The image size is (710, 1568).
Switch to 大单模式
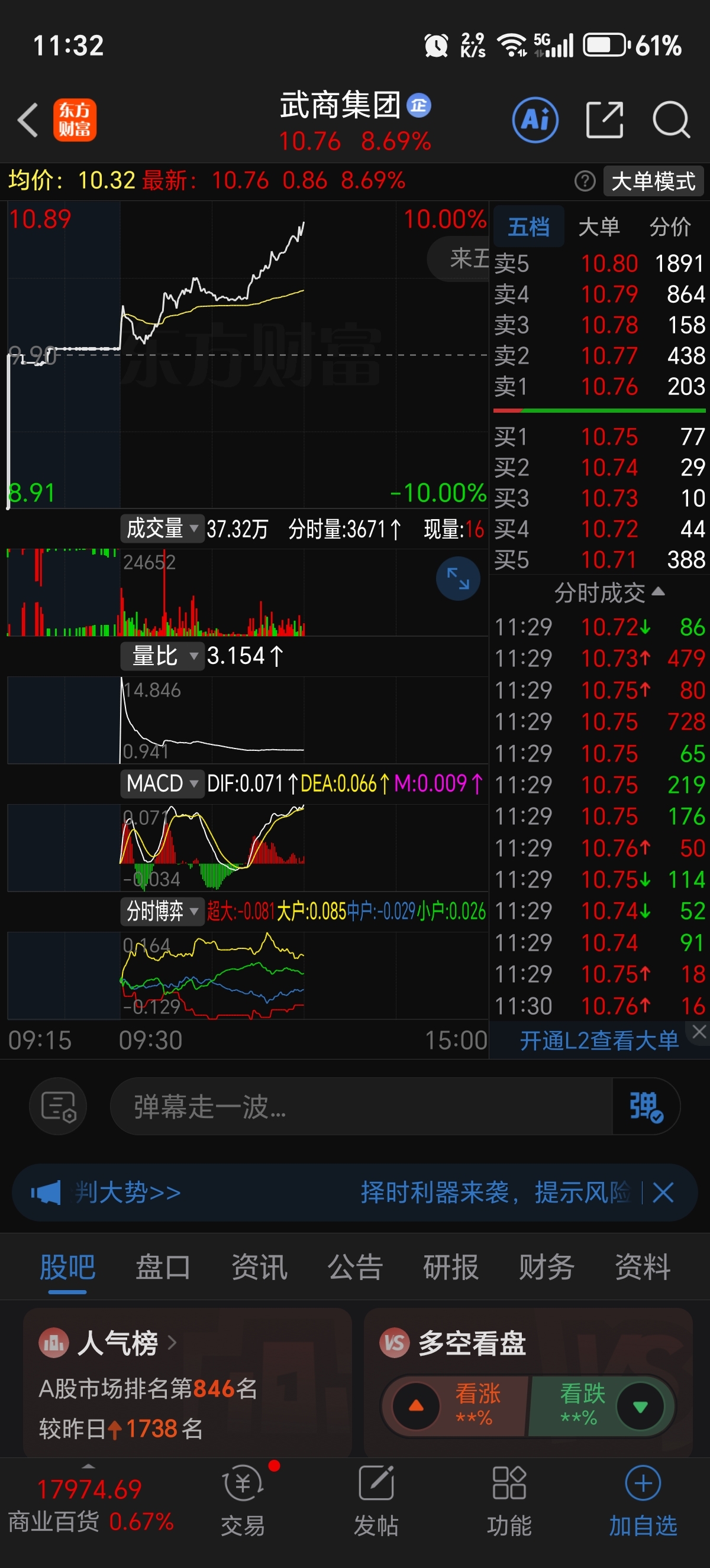point(653,181)
